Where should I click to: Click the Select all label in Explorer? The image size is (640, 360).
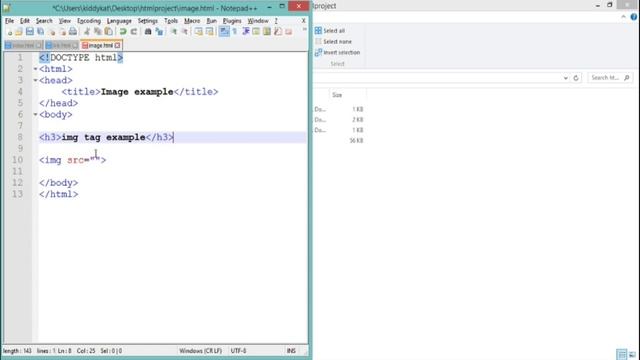pos(334,31)
